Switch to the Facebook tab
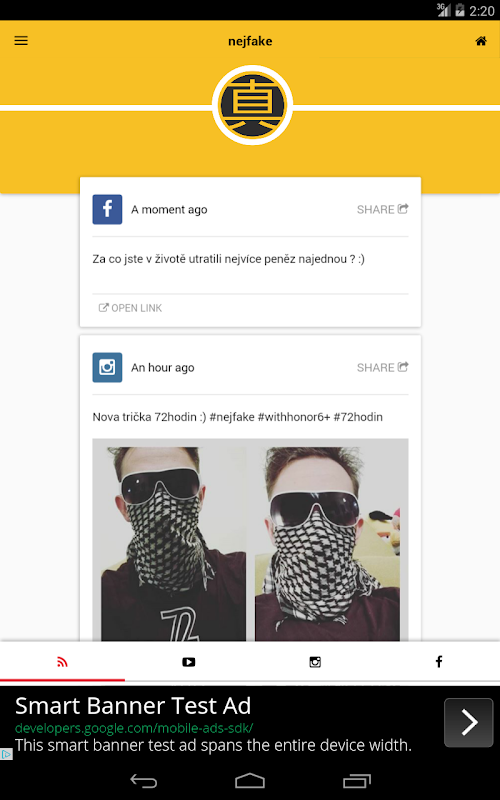Viewport: 500px width, 800px height. (439, 662)
